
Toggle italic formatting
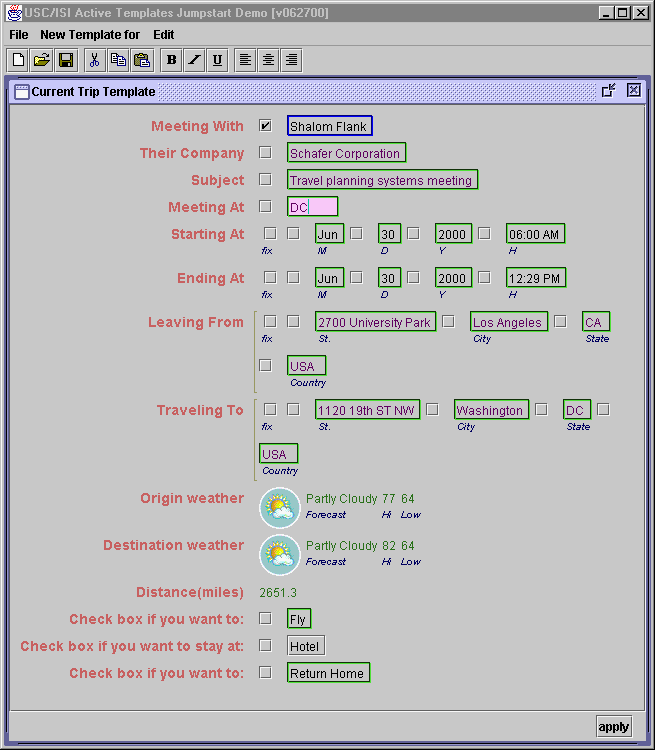tap(194, 60)
